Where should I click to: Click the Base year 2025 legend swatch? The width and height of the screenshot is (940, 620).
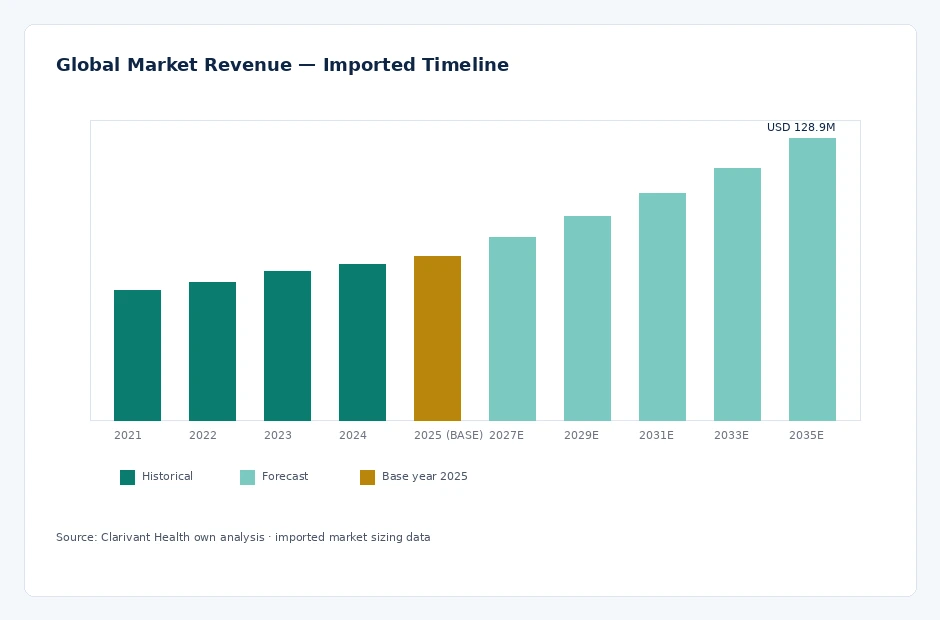pyautogui.click(x=367, y=477)
